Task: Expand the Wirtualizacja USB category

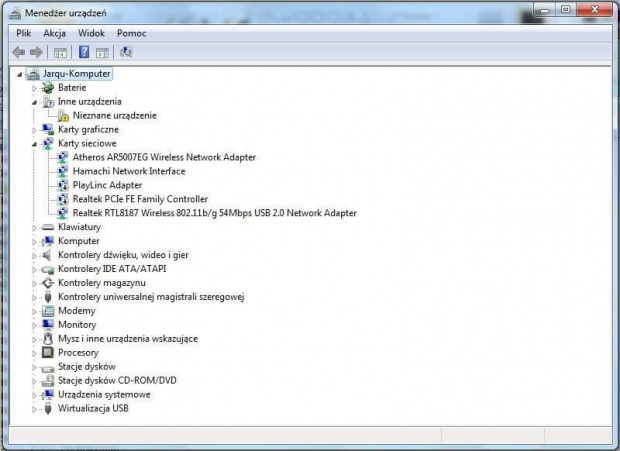Action: coord(34,409)
